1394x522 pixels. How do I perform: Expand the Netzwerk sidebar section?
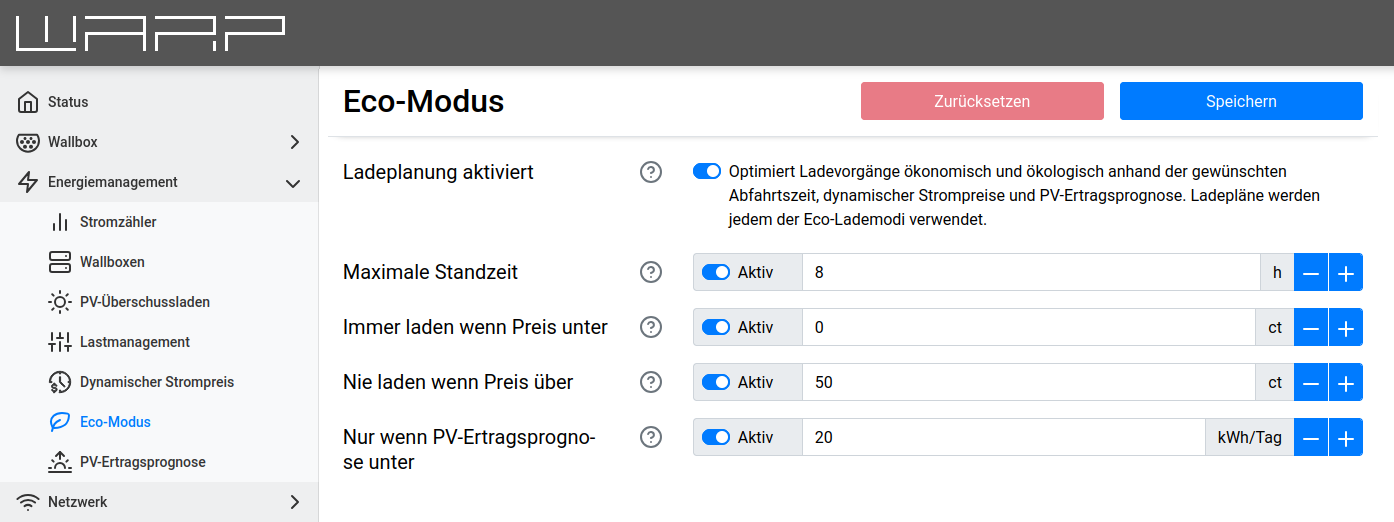coord(294,502)
